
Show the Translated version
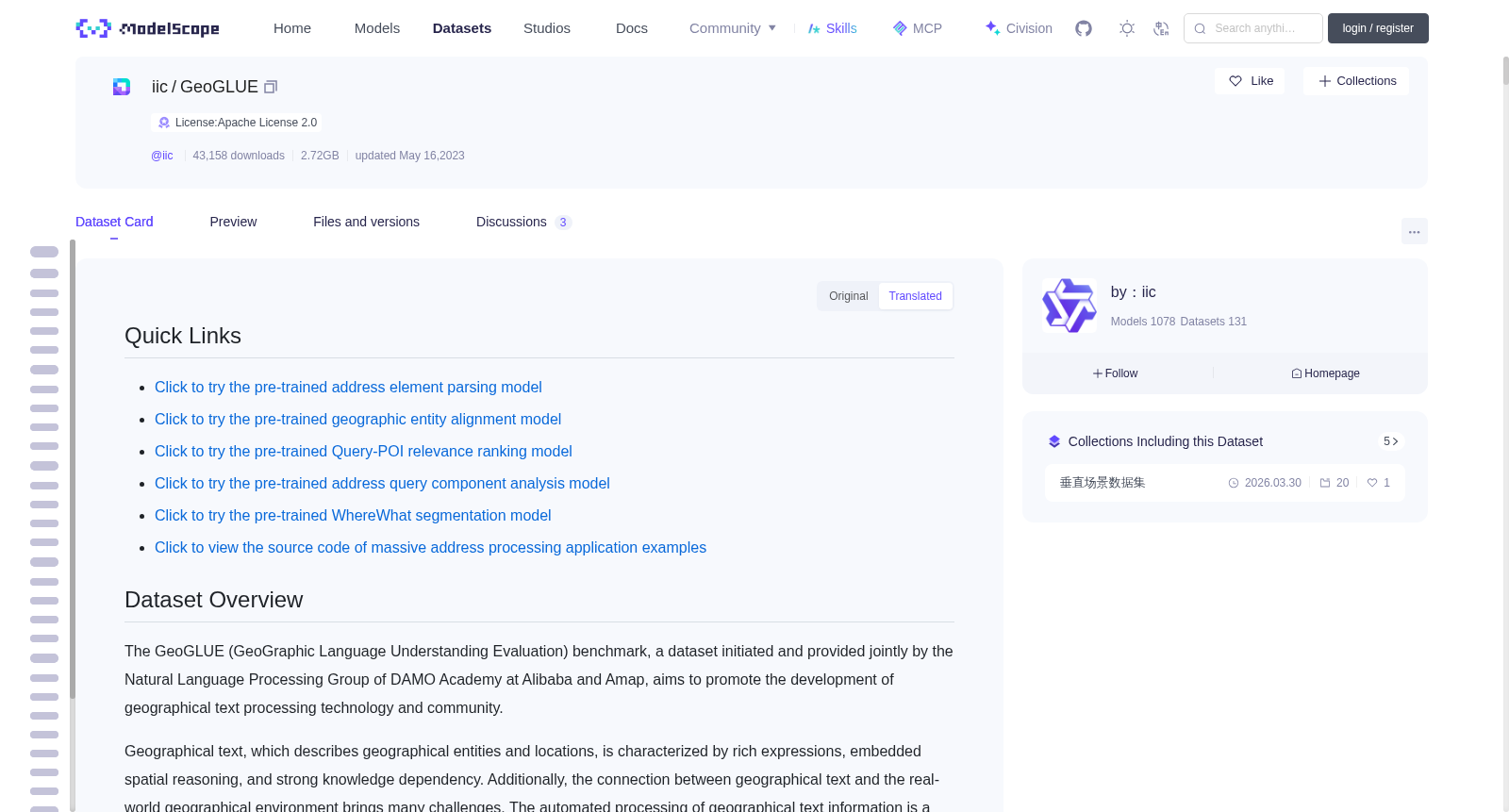(915, 296)
